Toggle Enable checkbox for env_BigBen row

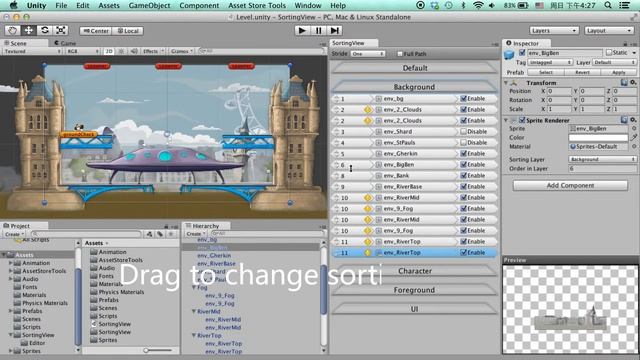(x=463, y=164)
